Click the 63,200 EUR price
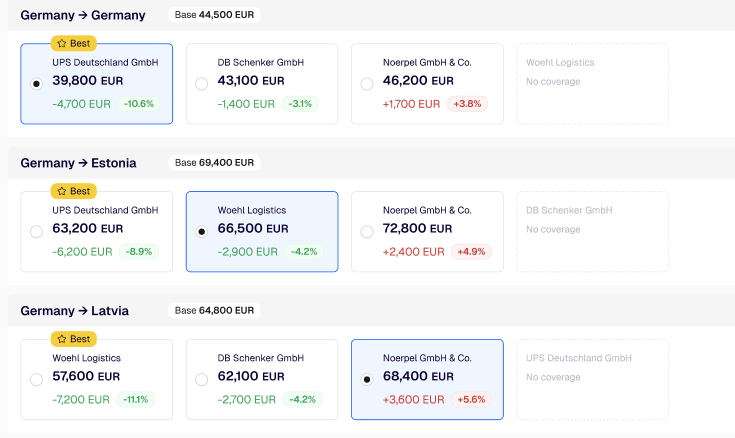The width and height of the screenshot is (735, 438). 88,228
